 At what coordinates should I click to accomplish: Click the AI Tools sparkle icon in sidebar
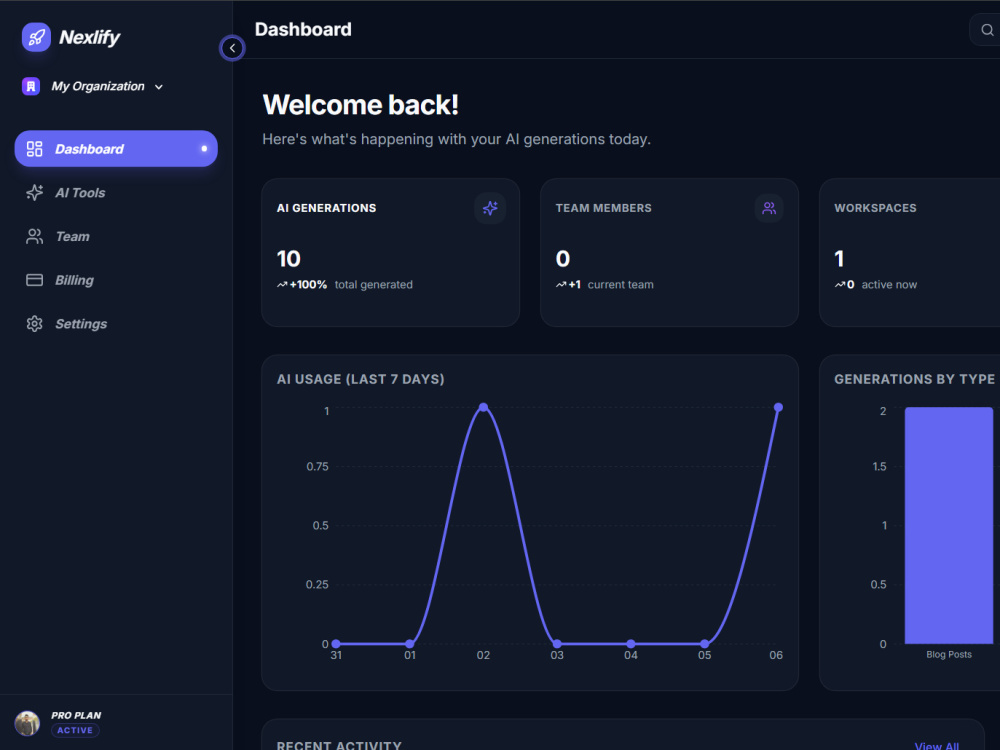[x=34, y=193]
